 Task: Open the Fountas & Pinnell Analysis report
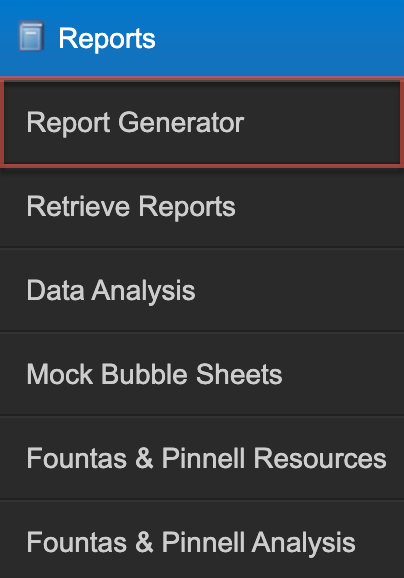click(202, 540)
